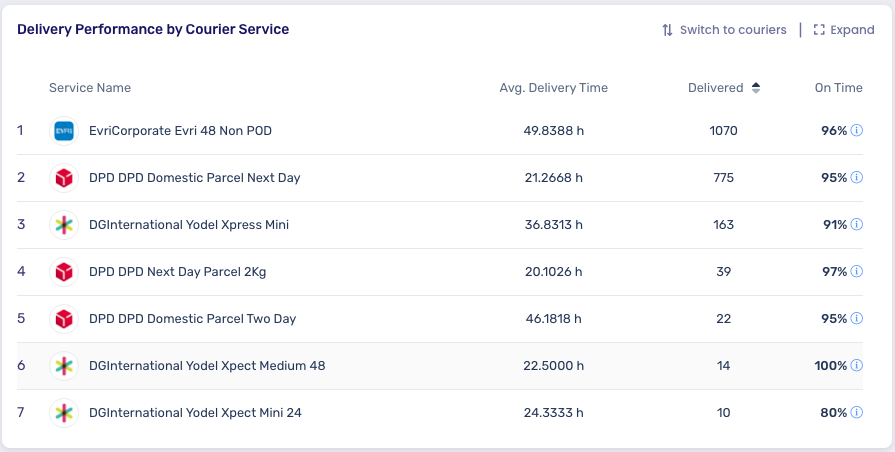Image resolution: width=895 pixels, height=452 pixels.
Task: Click the Avg. Delivery Time column header
Action: pyautogui.click(x=553, y=88)
